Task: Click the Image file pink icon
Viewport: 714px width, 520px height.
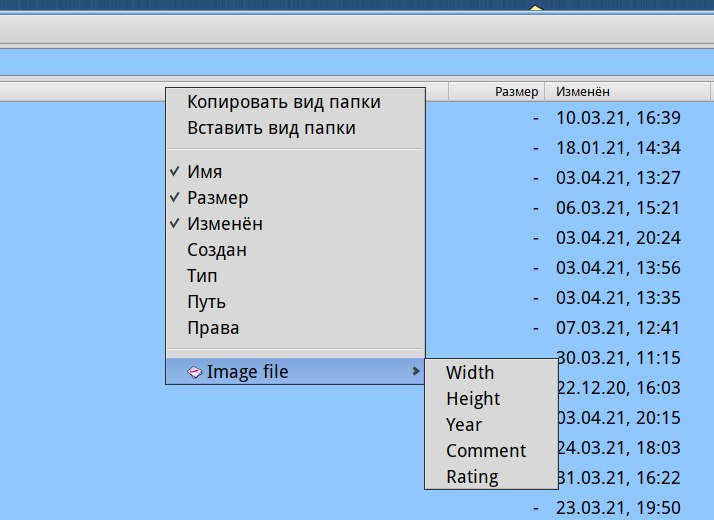Action: tap(194, 372)
